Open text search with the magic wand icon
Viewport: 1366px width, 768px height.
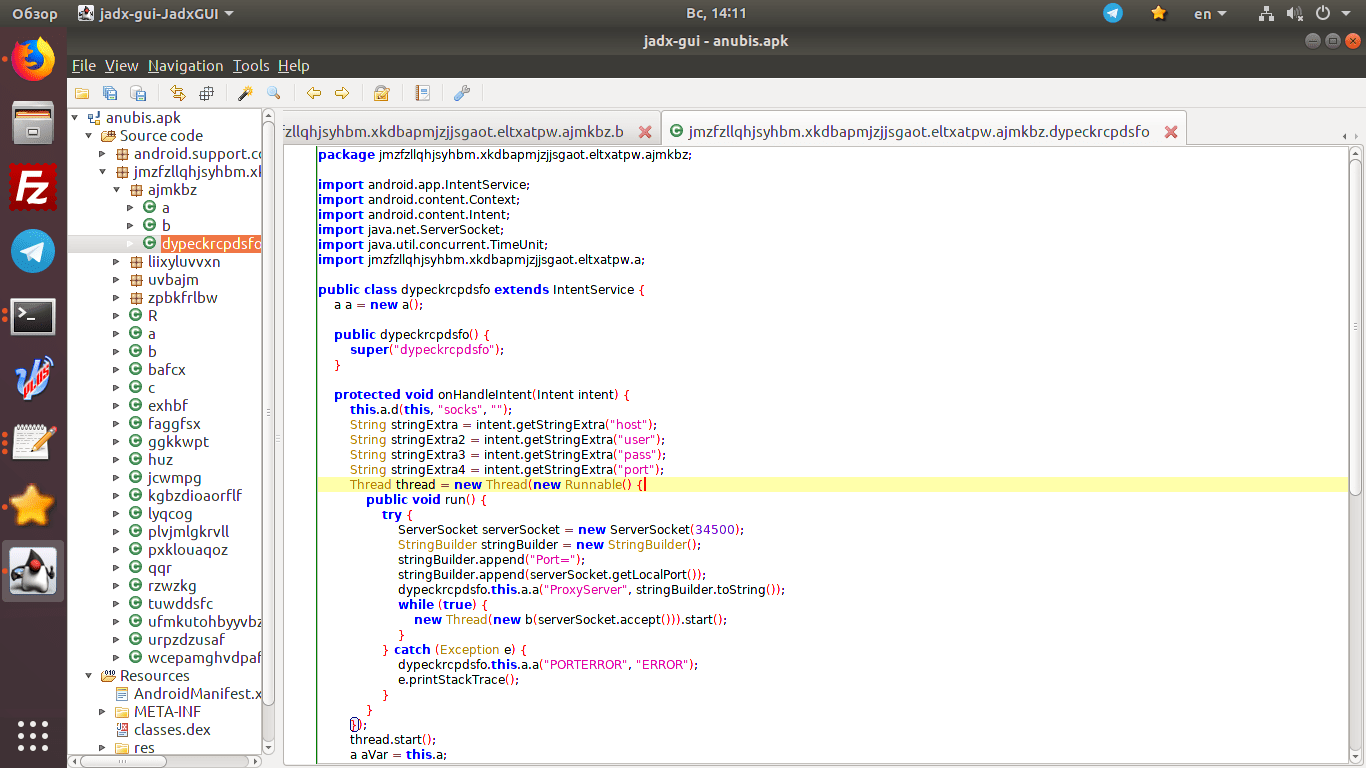pos(244,93)
